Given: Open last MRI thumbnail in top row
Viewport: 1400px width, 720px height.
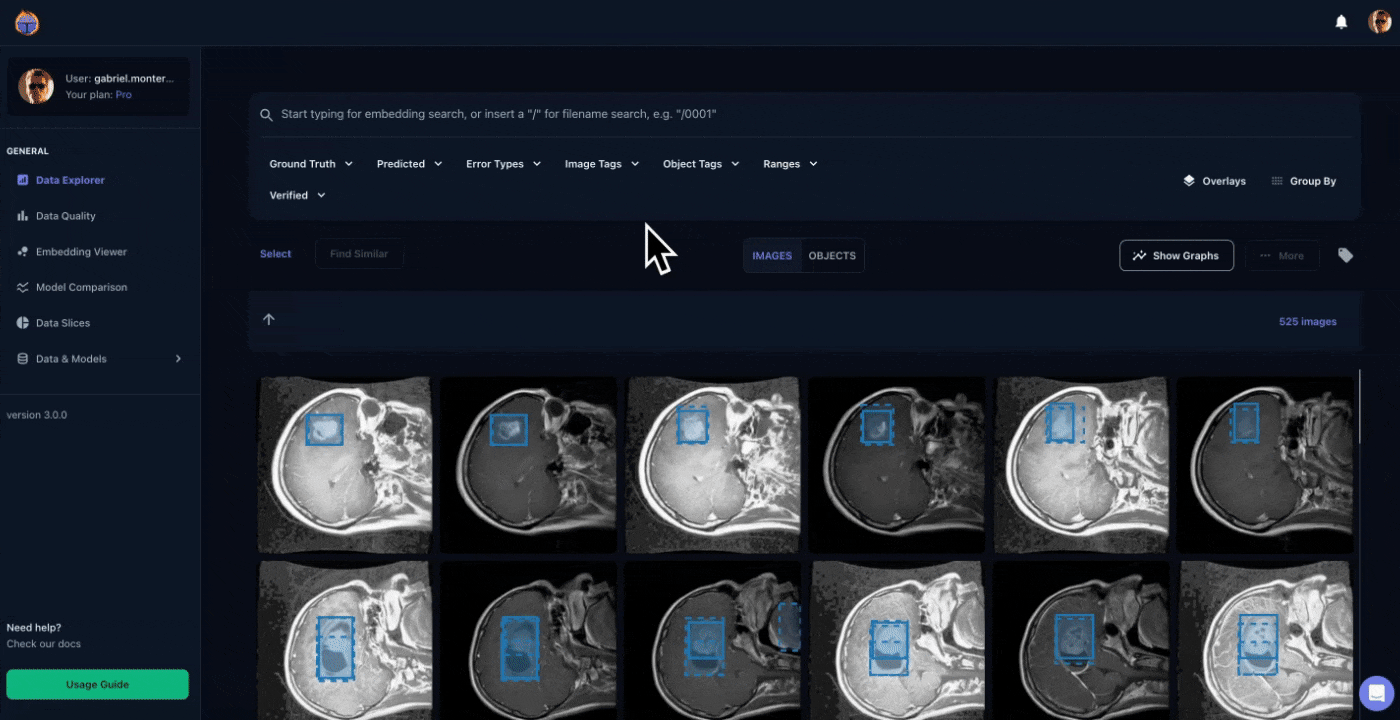Looking at the screenshot, I should [1266, 465].
